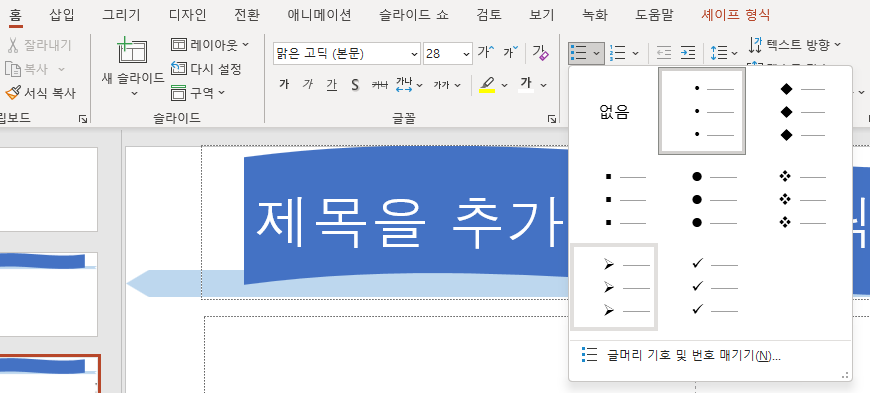The width and height of the screenshot is (870, 393).
Task: Click the character spacing 가나 icon
Action: [404, 84]
